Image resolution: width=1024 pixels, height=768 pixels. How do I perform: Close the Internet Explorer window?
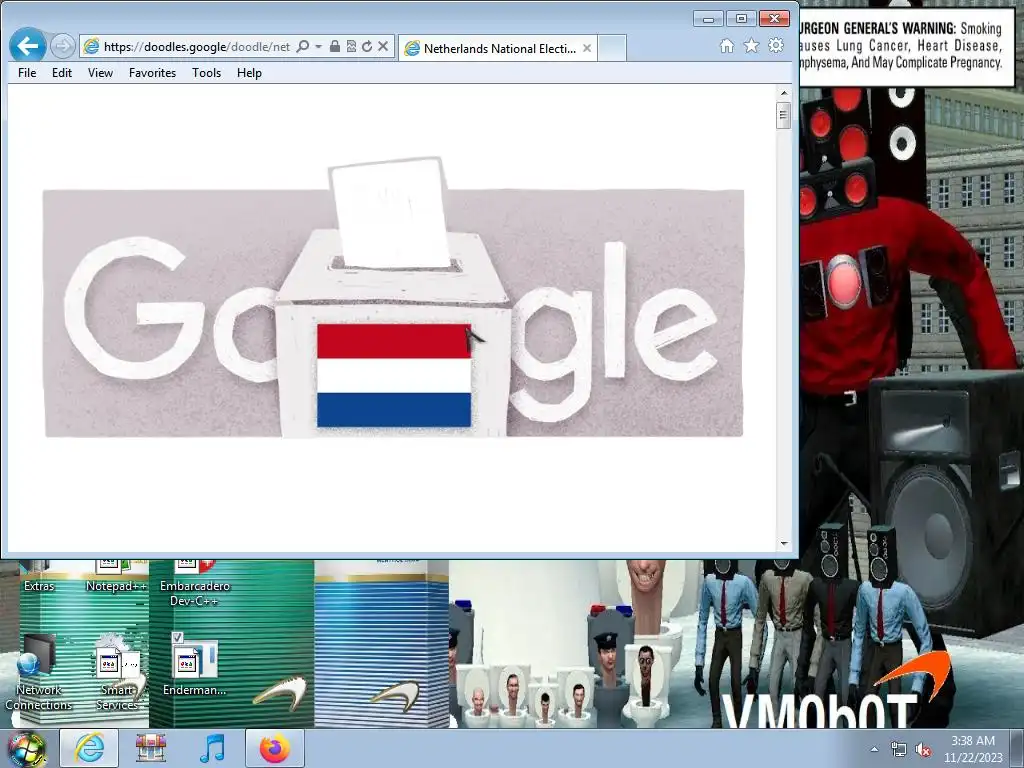775,19
